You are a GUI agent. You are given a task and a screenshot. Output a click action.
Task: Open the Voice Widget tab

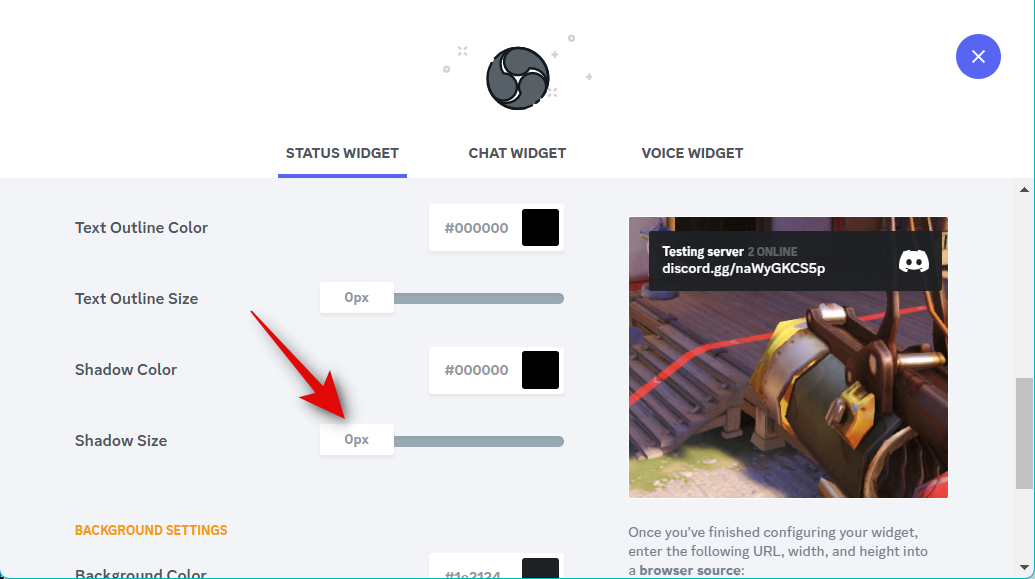[x=692, y=153]
